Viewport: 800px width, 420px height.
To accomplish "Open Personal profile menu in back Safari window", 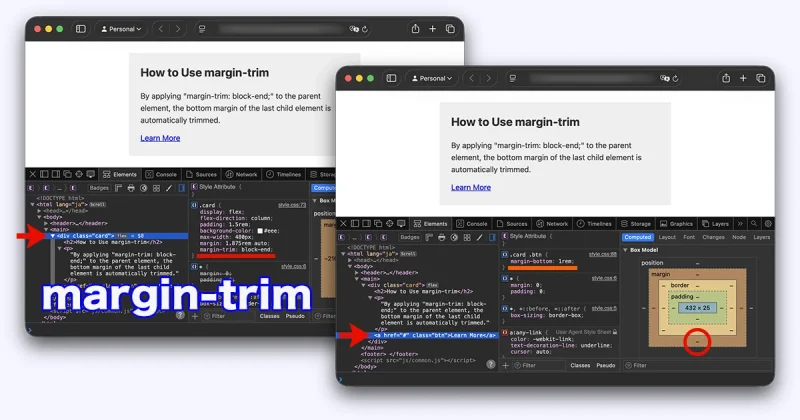I will point(121,29).
